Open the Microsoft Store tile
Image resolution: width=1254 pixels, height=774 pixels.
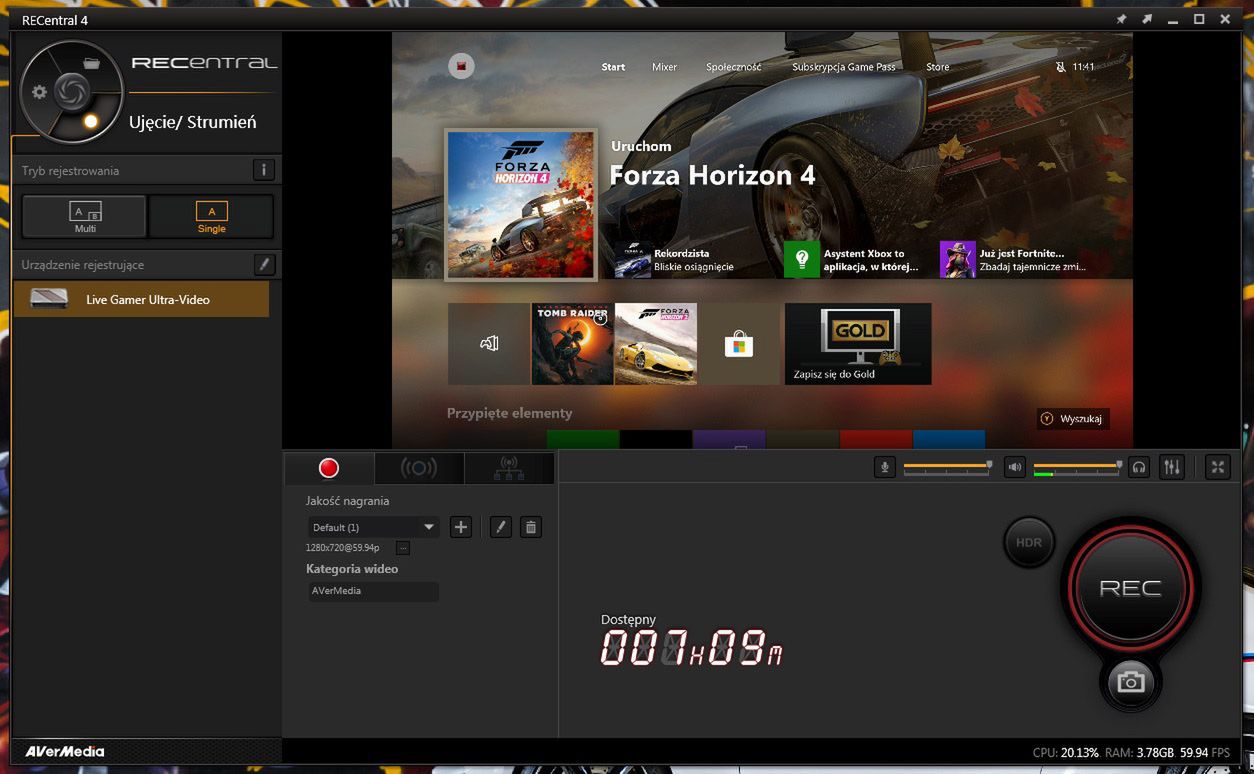739,344
